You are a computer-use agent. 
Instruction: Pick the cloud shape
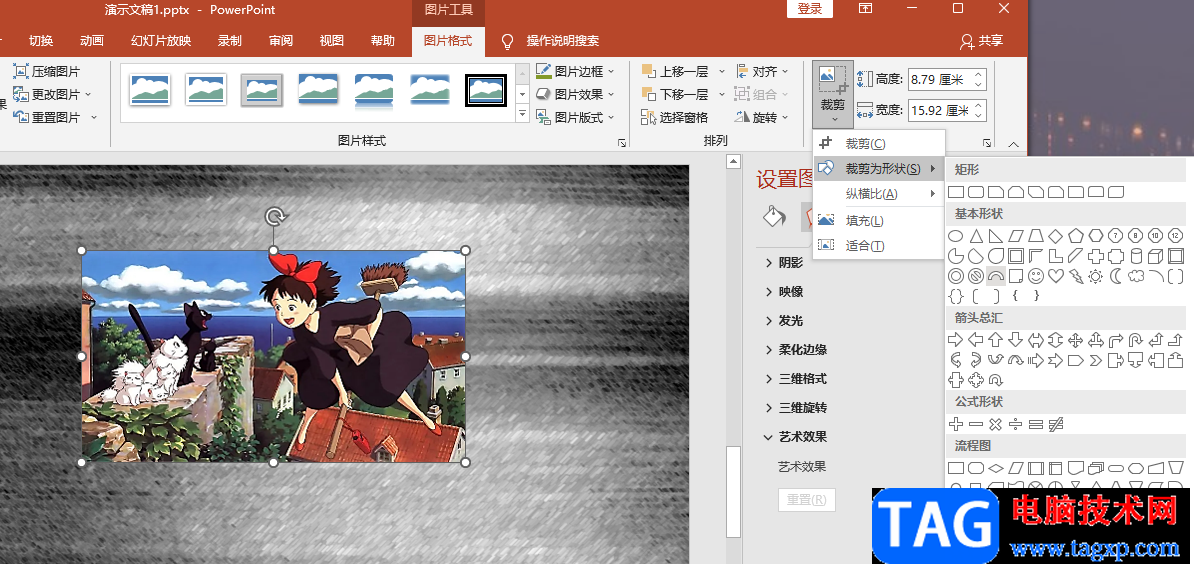(x=1135, y=276)
